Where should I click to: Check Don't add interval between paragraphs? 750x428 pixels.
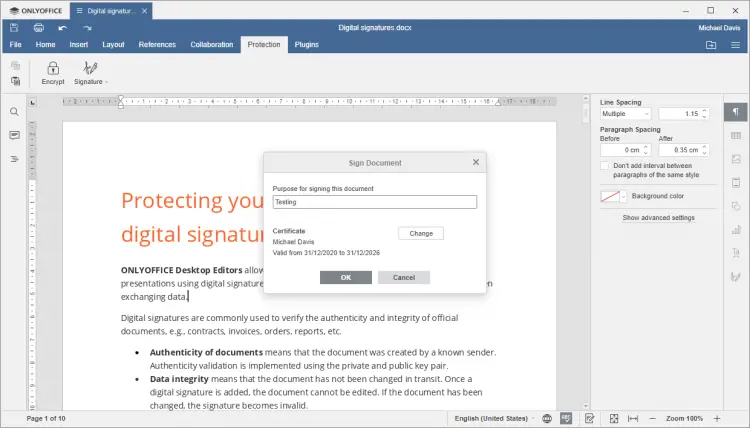[605, 165]
